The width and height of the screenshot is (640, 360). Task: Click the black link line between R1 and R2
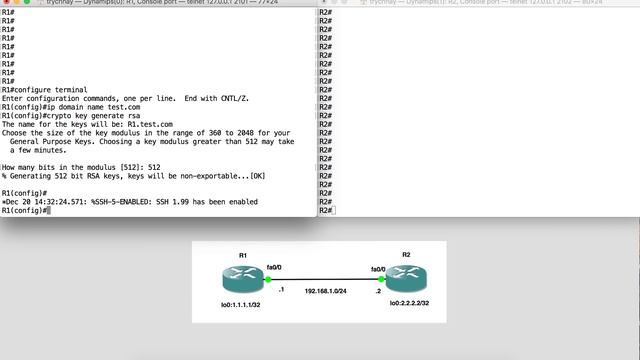coord(324,280)
